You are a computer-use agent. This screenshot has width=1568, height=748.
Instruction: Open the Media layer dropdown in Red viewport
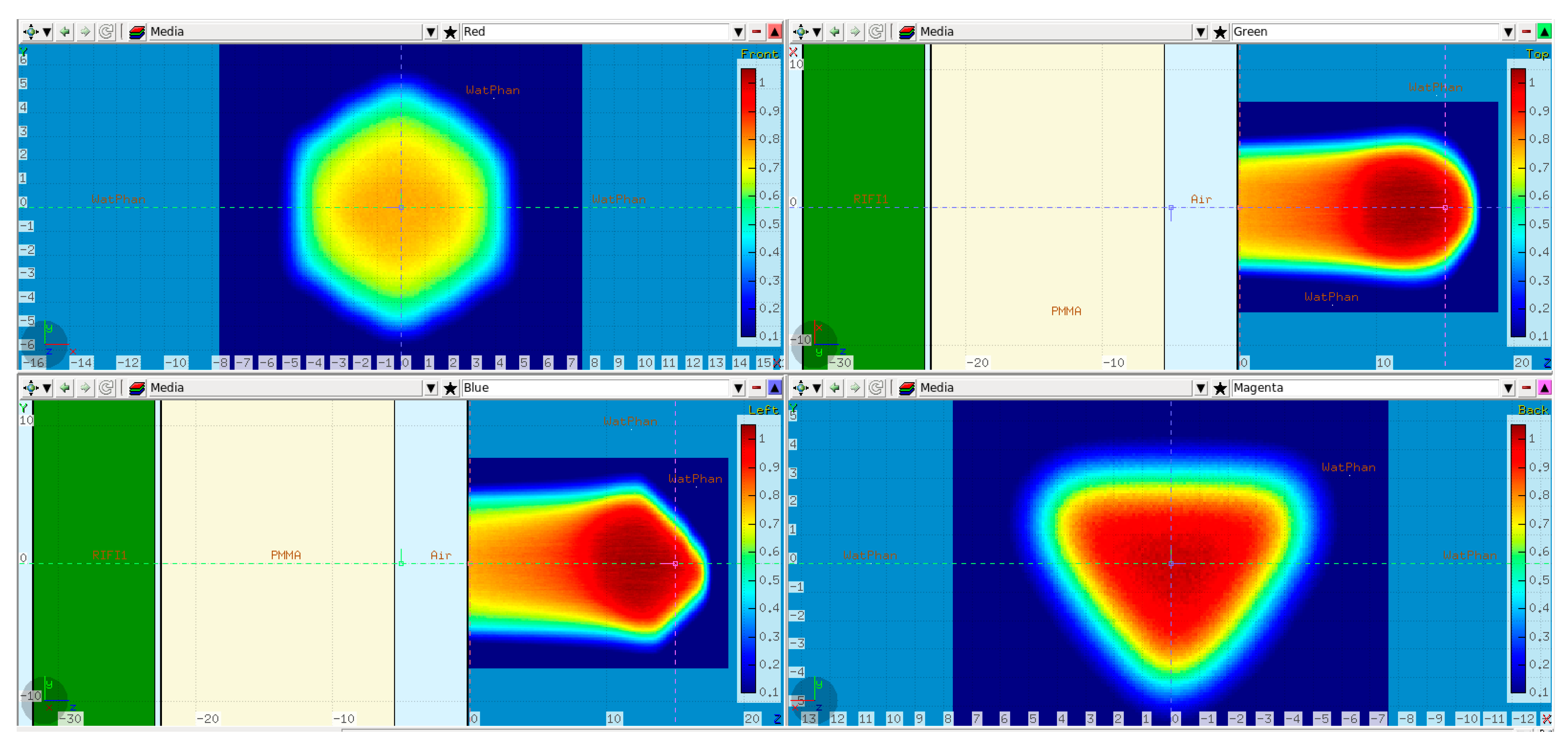point(431,32)
